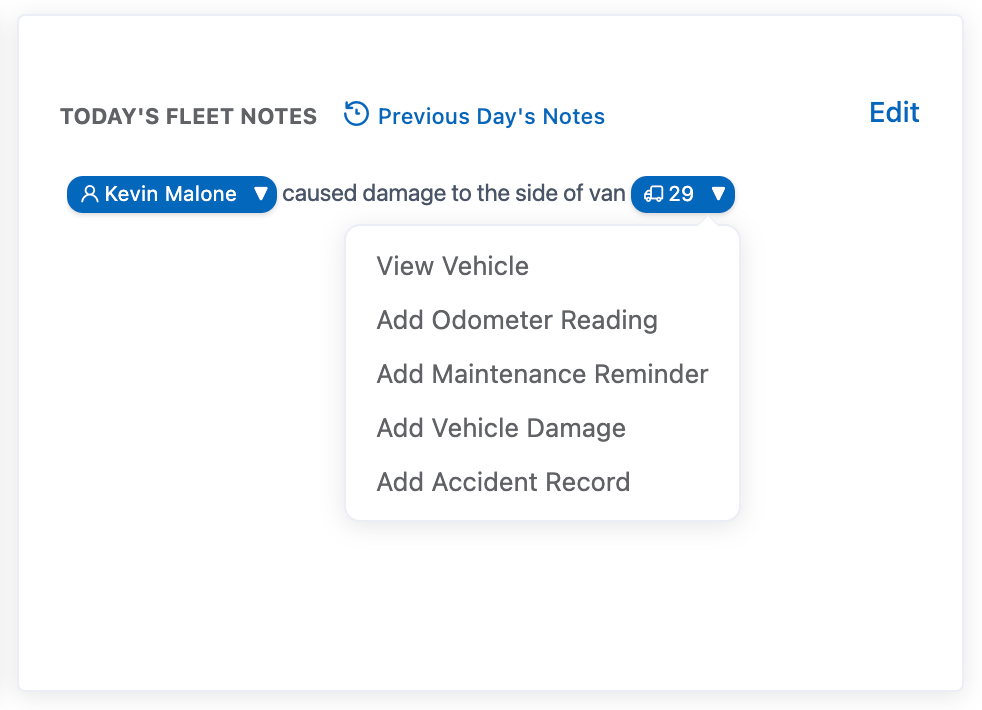This screenshot has height=710, width=982.
Task: Click the history clock icon
Action: tap(356, 114)
